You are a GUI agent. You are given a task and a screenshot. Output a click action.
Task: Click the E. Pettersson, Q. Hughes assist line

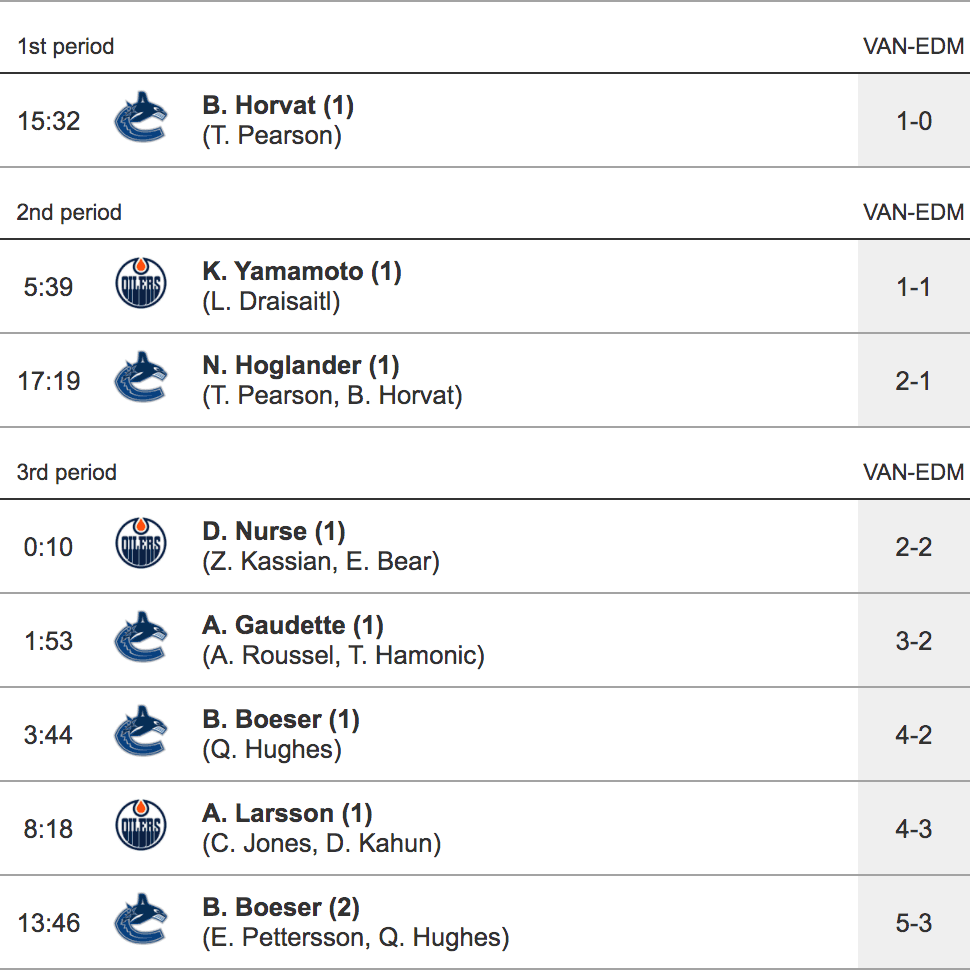(x=355, y=938)
